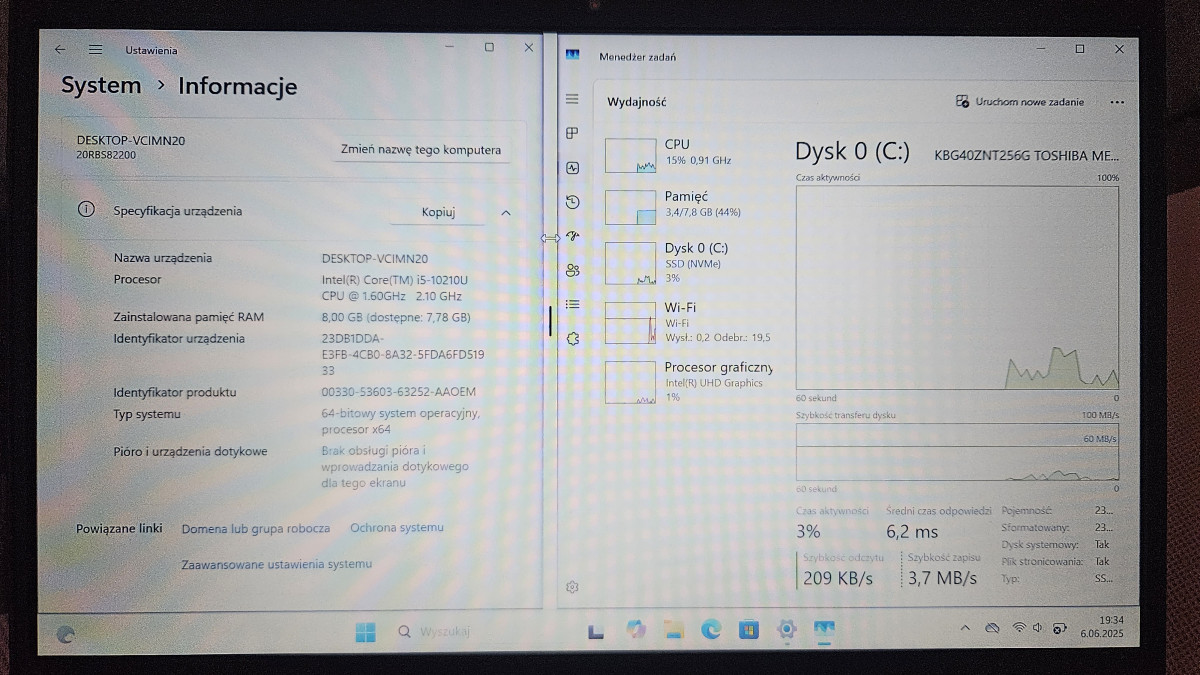
Task: Click the battery icon in the system tray
Action: 1059,628
